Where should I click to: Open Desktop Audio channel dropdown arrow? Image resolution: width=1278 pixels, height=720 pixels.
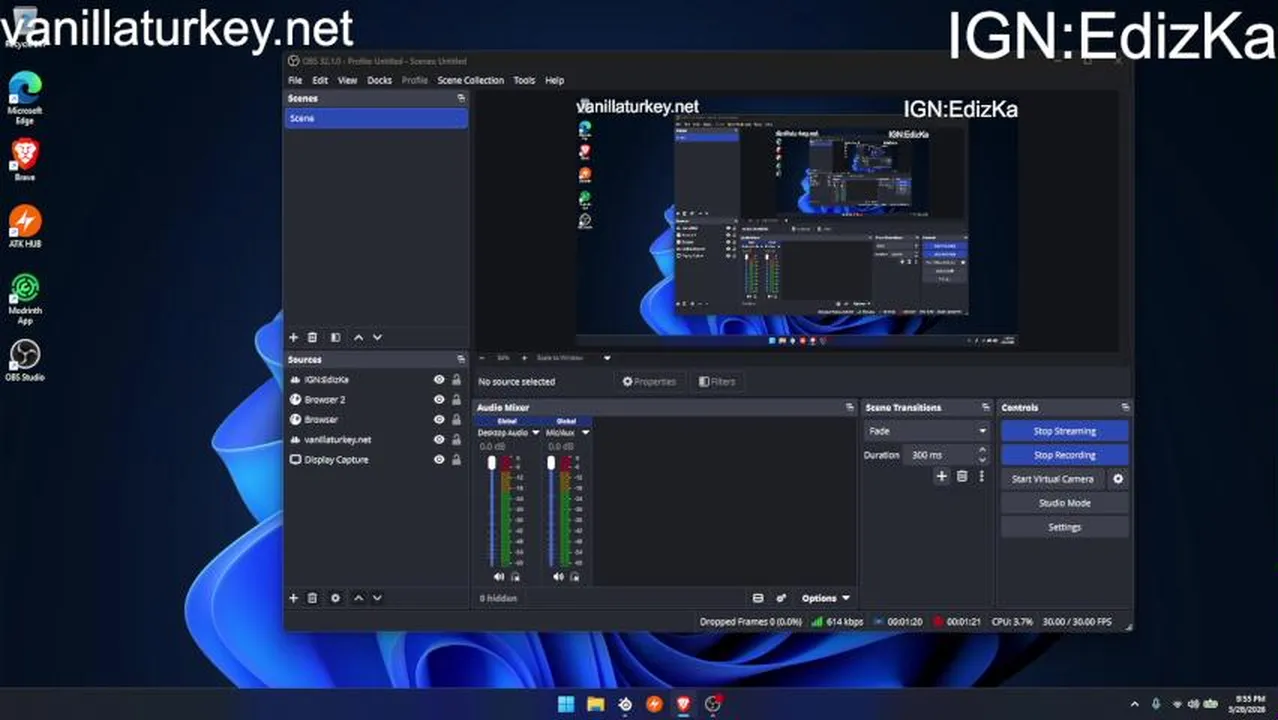536,433
